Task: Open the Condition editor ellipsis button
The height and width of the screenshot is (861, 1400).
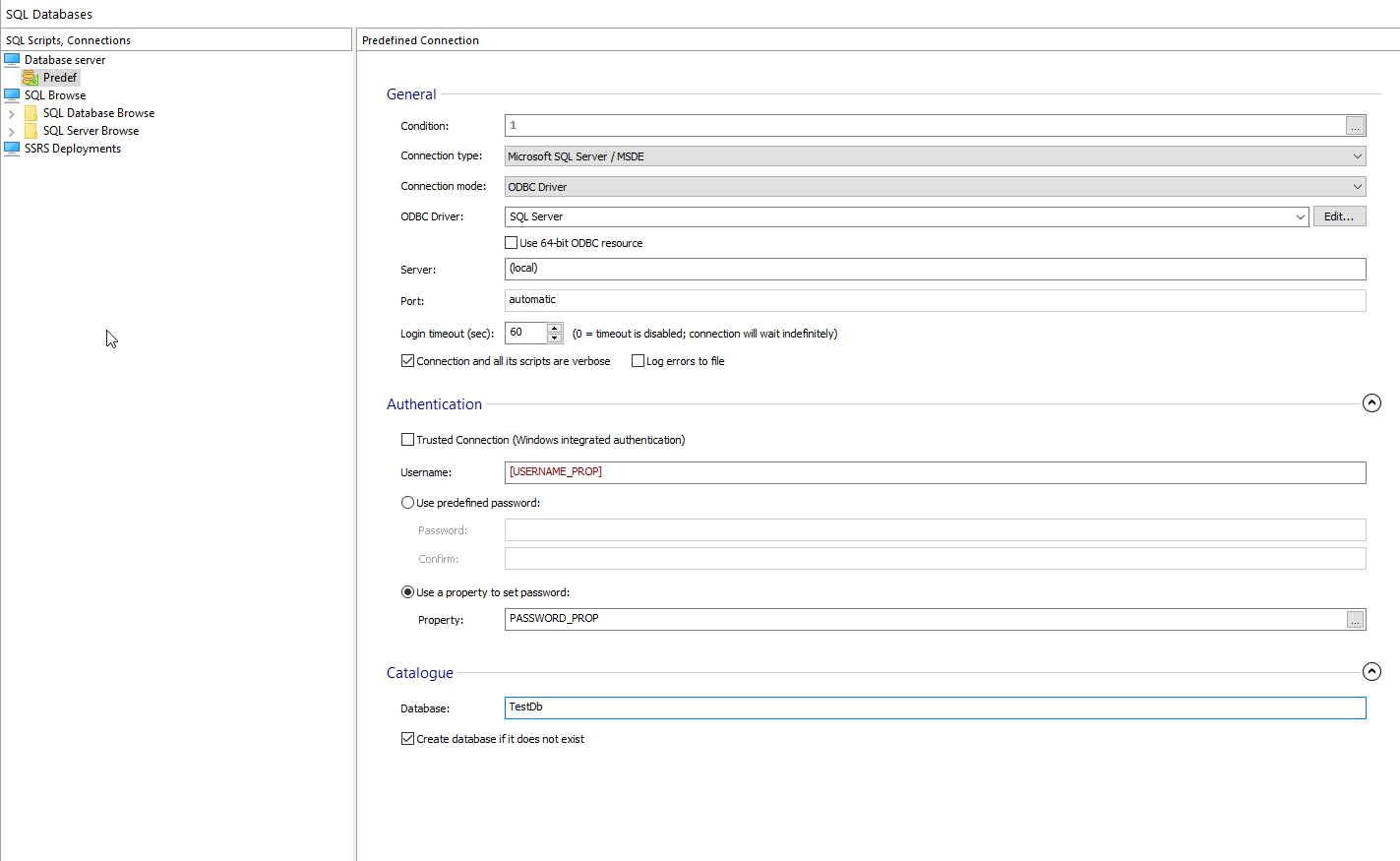Action: pyautogui.click(x=1355, y=126)
